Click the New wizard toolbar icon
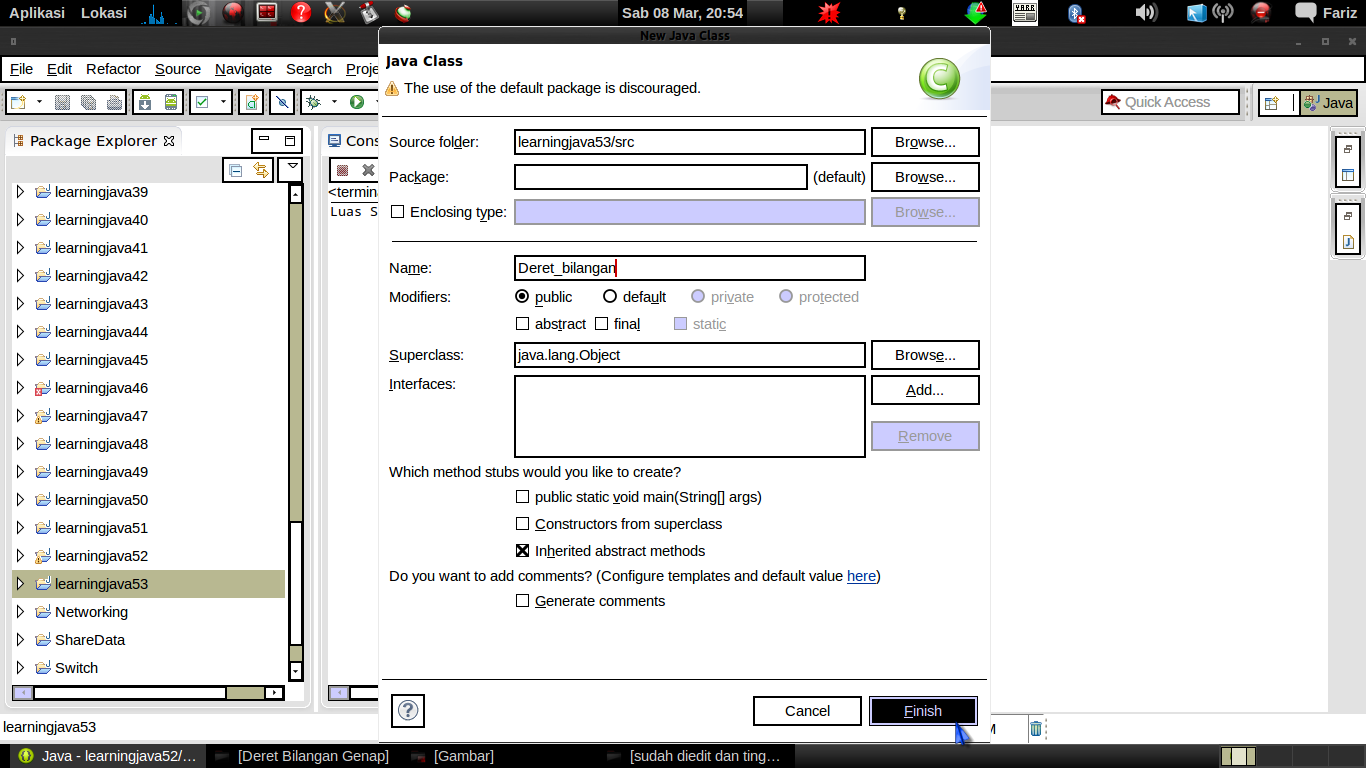This screenshot has width=1366, height=768. pos(18,102)
